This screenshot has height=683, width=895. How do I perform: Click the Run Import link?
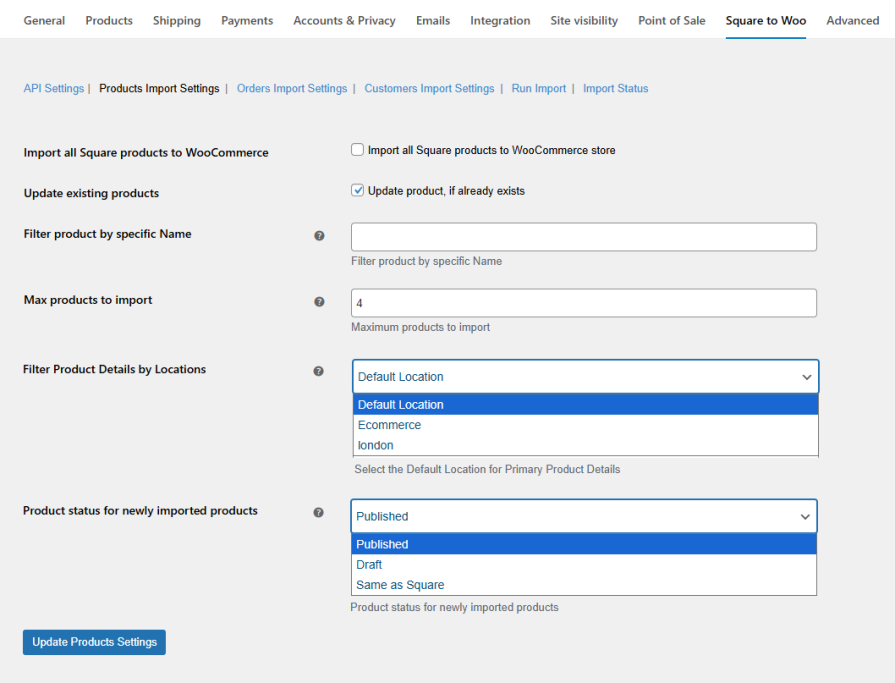[x=538, y=88]
